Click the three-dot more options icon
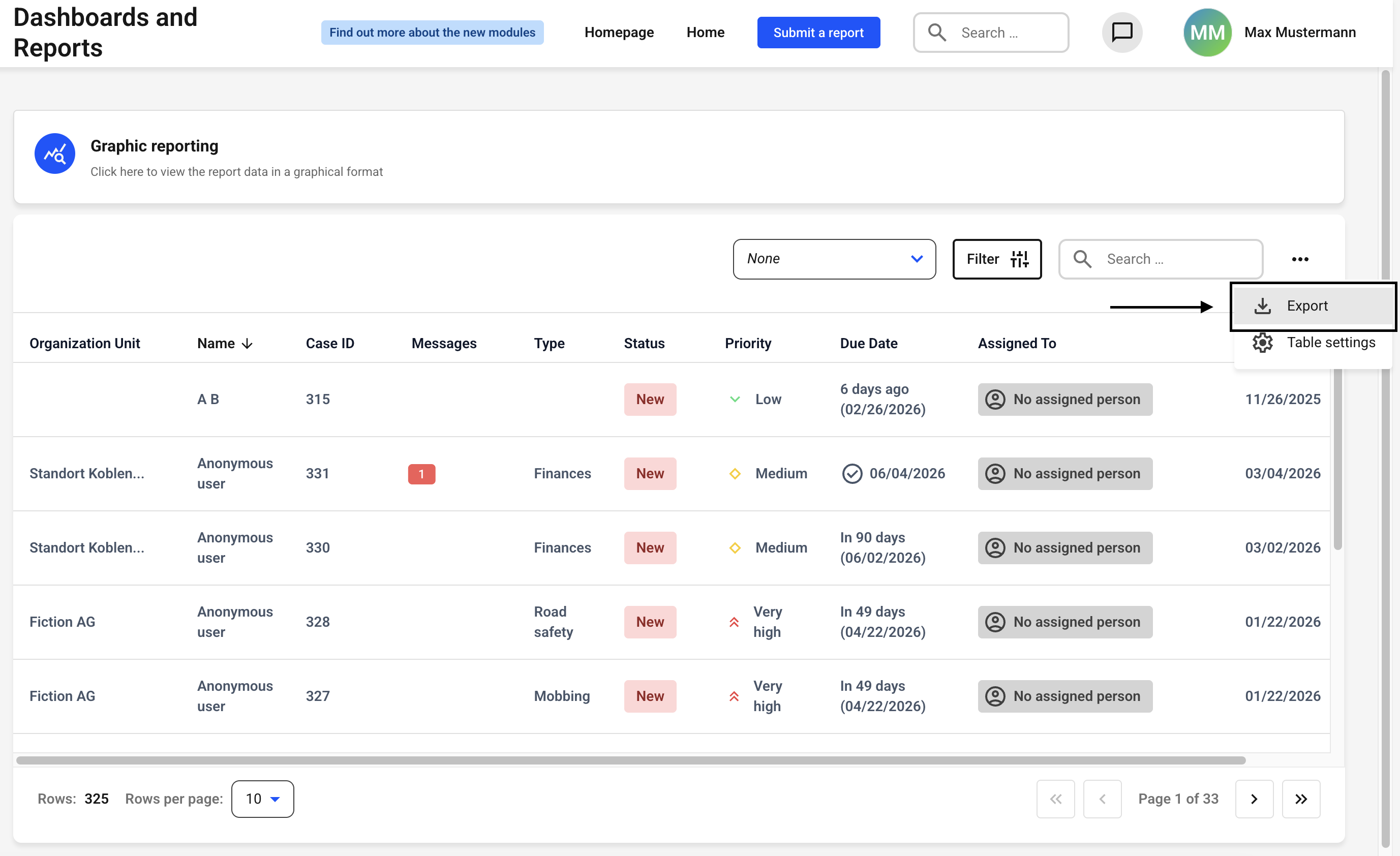Image resolution: width=1400 pixels, height=856 pixels. (x=1299, y=259)
